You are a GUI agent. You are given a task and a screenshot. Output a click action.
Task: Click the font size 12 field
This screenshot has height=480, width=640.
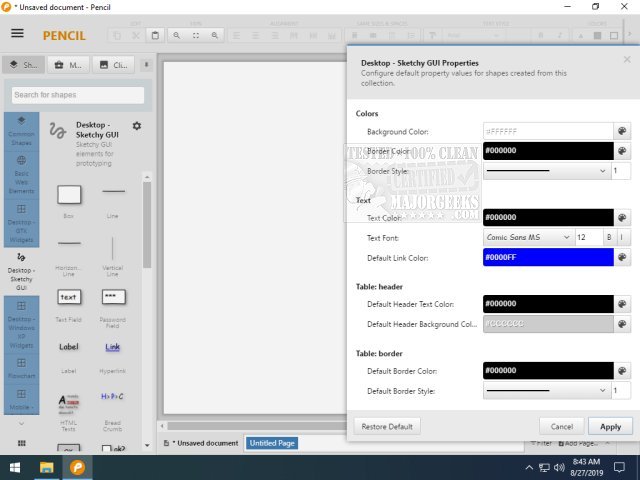tap(589, 237)
